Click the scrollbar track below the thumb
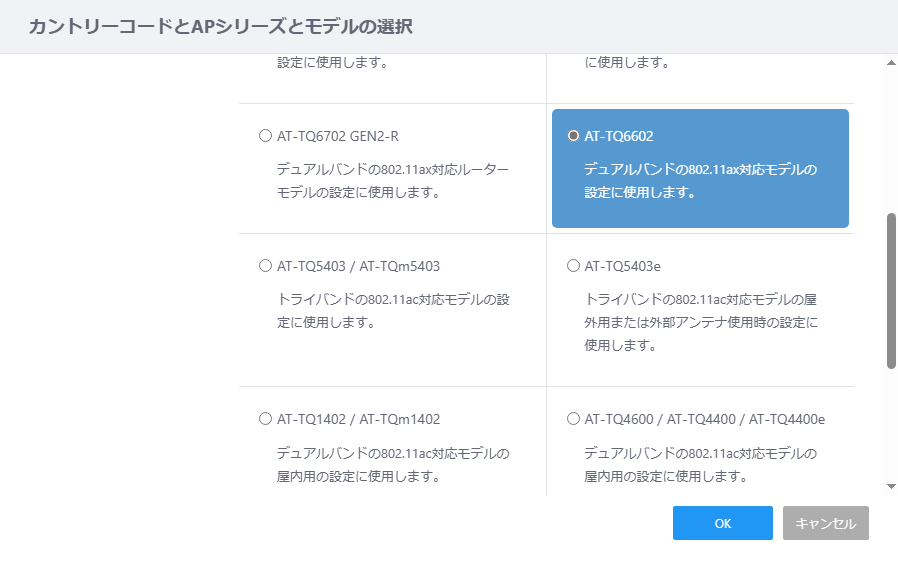 pyautogui.click(x=891, y=424)
